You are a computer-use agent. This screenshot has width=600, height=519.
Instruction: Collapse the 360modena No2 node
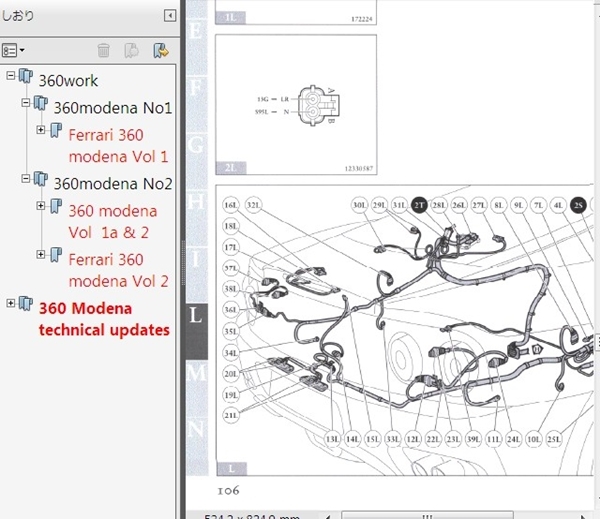[x=26, y=178]
